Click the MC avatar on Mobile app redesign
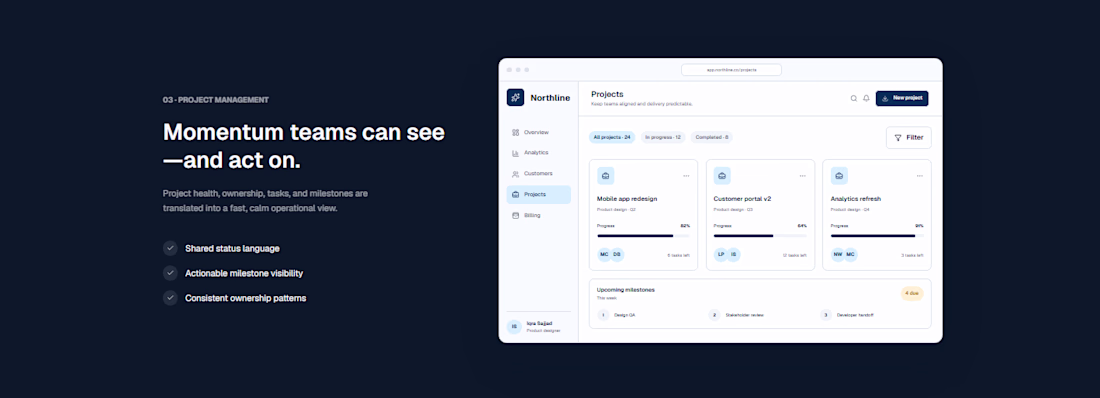Image resolution: width=1100 pixels, height=398 pixels. pyautogui.click(x=604, y=255)
